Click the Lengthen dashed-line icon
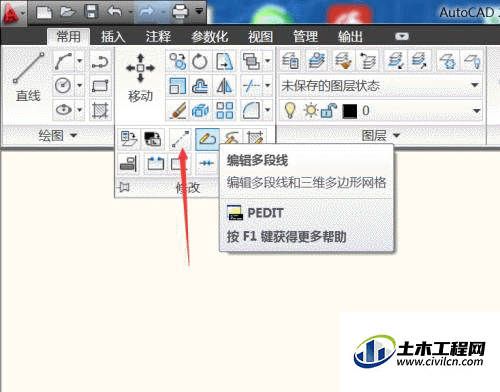This screenshot has height=392, width=500. (x=180, y=139)
